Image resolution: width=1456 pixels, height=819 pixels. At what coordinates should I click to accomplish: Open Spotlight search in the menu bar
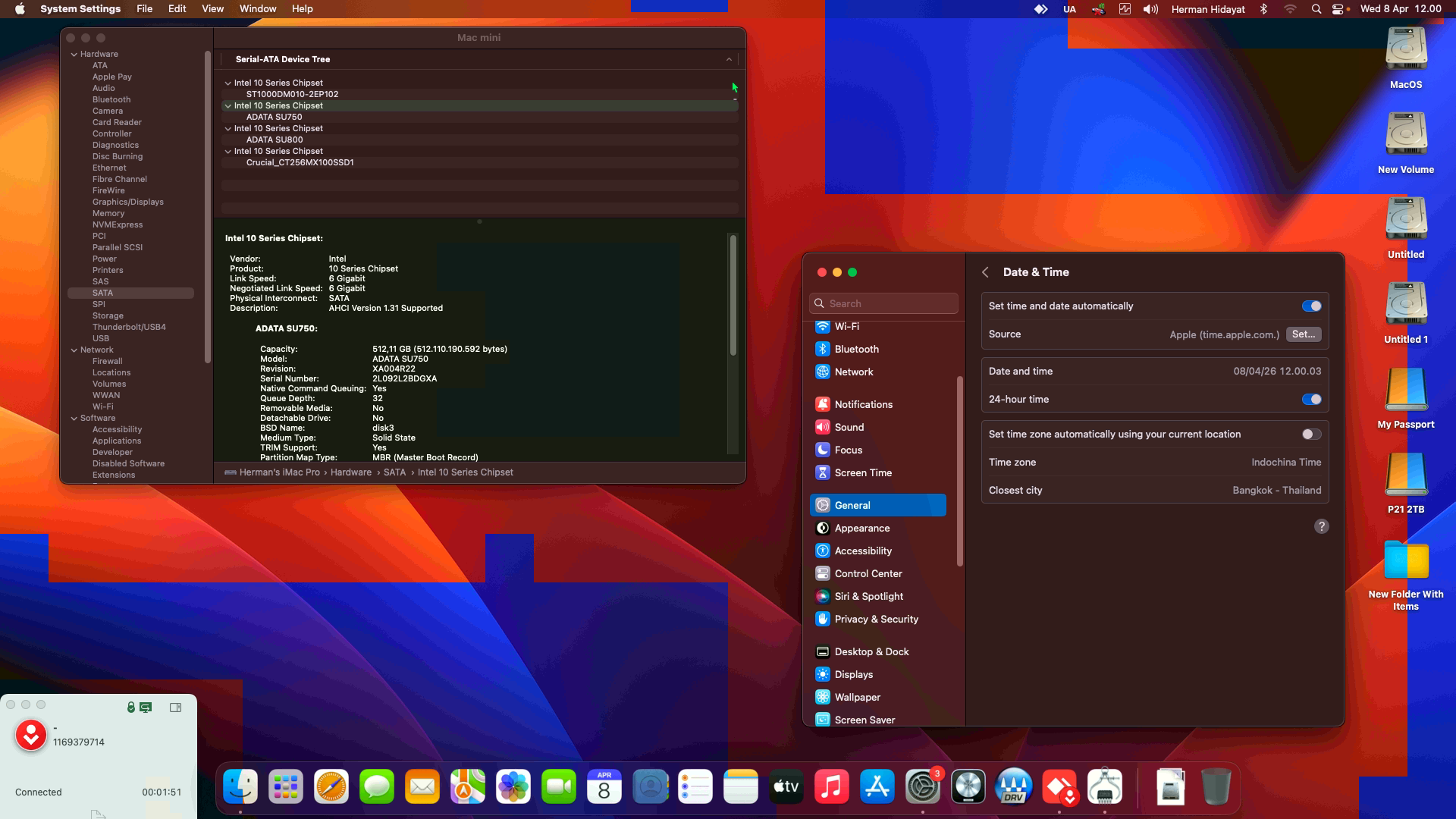(1316, 9)
